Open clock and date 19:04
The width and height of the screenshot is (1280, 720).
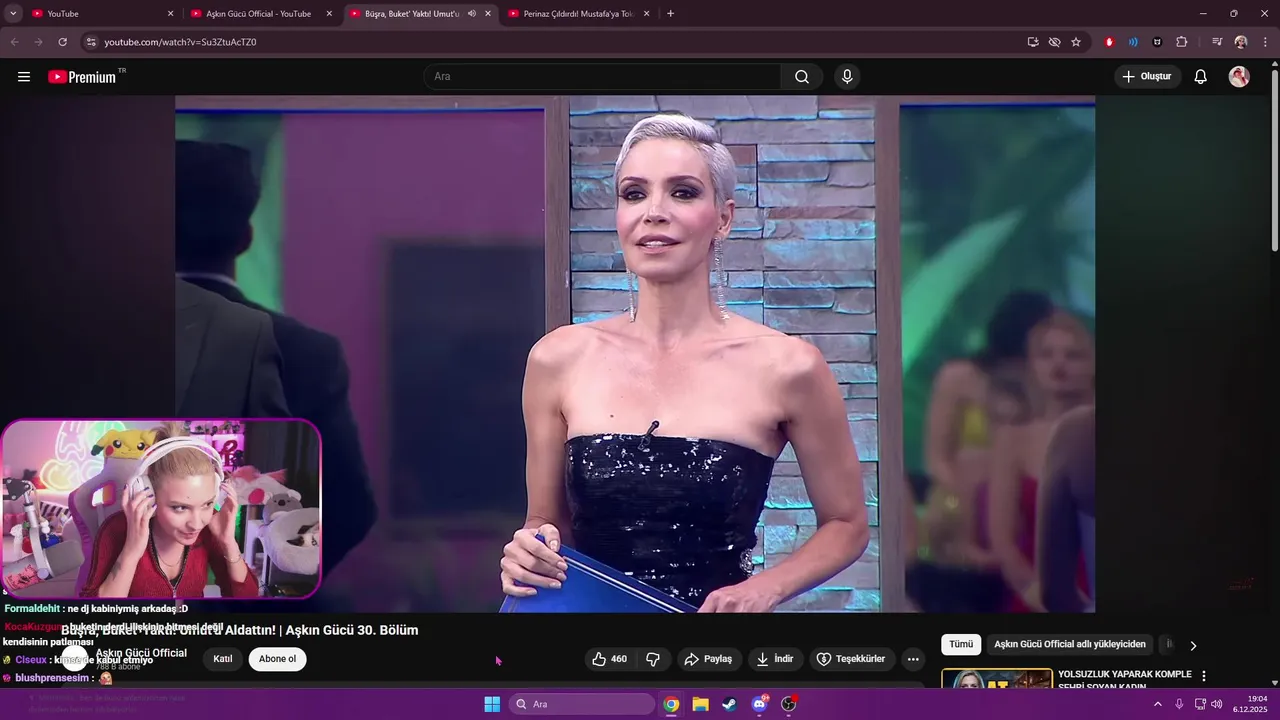coord(1250,704)
